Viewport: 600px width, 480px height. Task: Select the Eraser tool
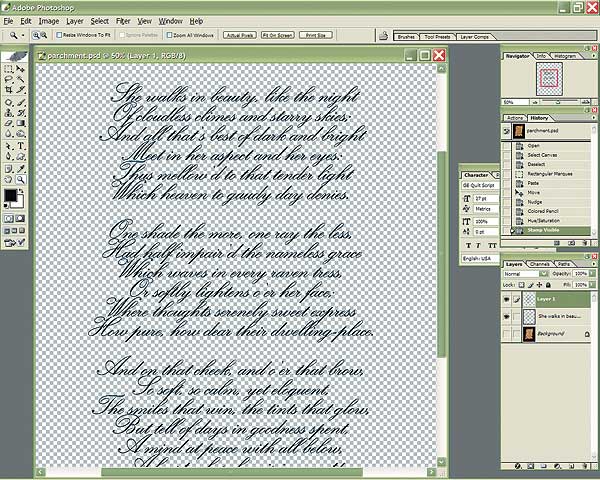(x=8, y=123)
